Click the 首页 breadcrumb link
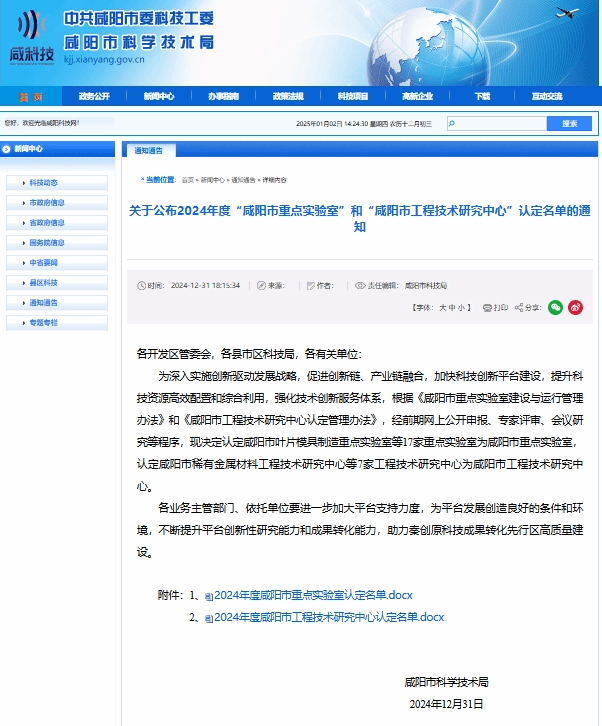 (187, 180)
